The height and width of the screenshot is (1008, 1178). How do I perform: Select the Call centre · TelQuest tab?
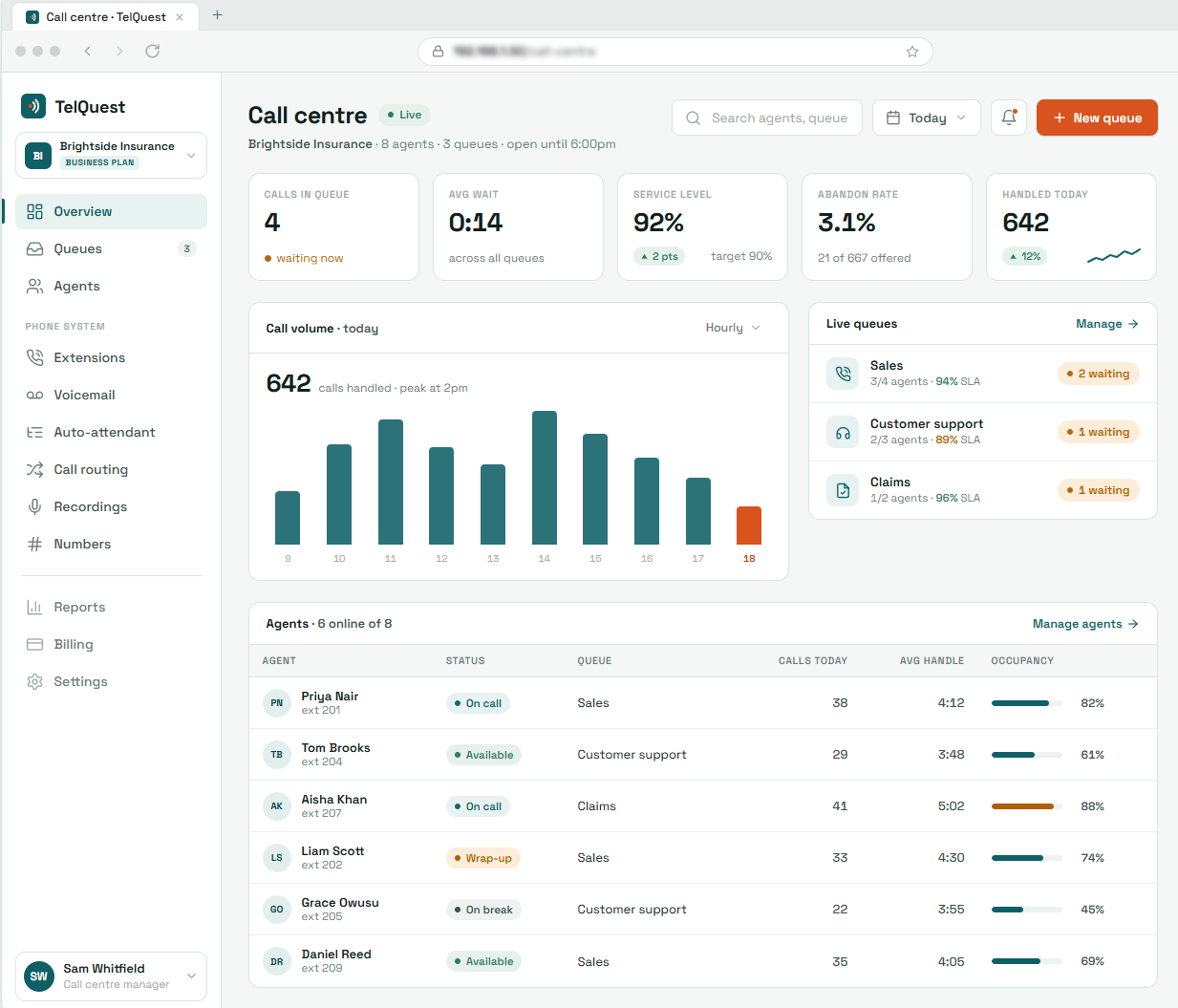106,16
